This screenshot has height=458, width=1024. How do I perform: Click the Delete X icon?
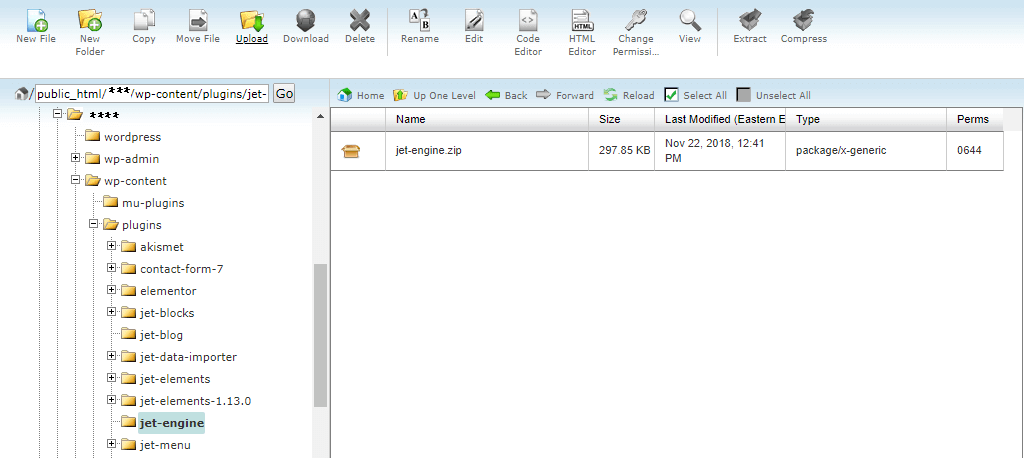(x=360, y=20)
